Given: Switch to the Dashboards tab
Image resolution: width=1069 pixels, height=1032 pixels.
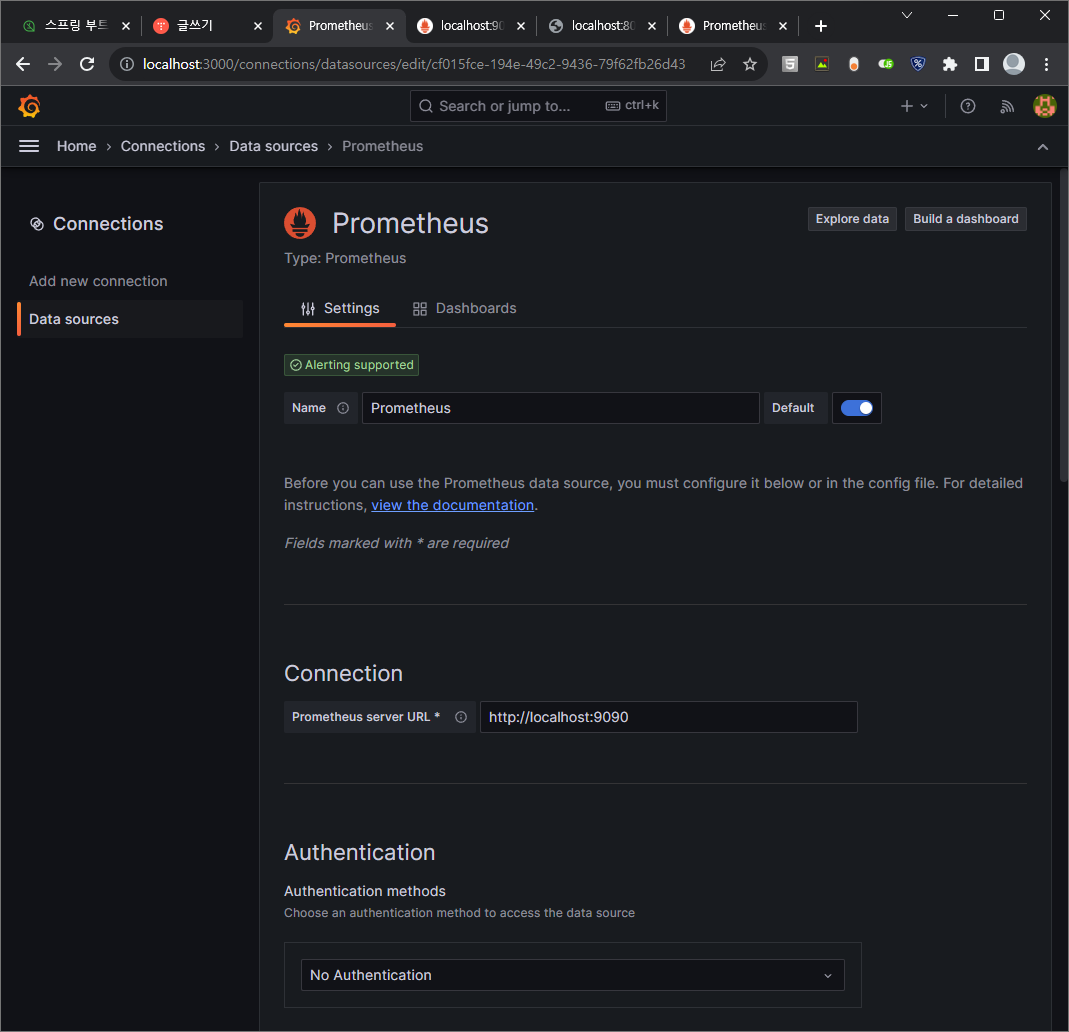Looking at the screenshot, I should pyautogui.click(x=465, y=309).
